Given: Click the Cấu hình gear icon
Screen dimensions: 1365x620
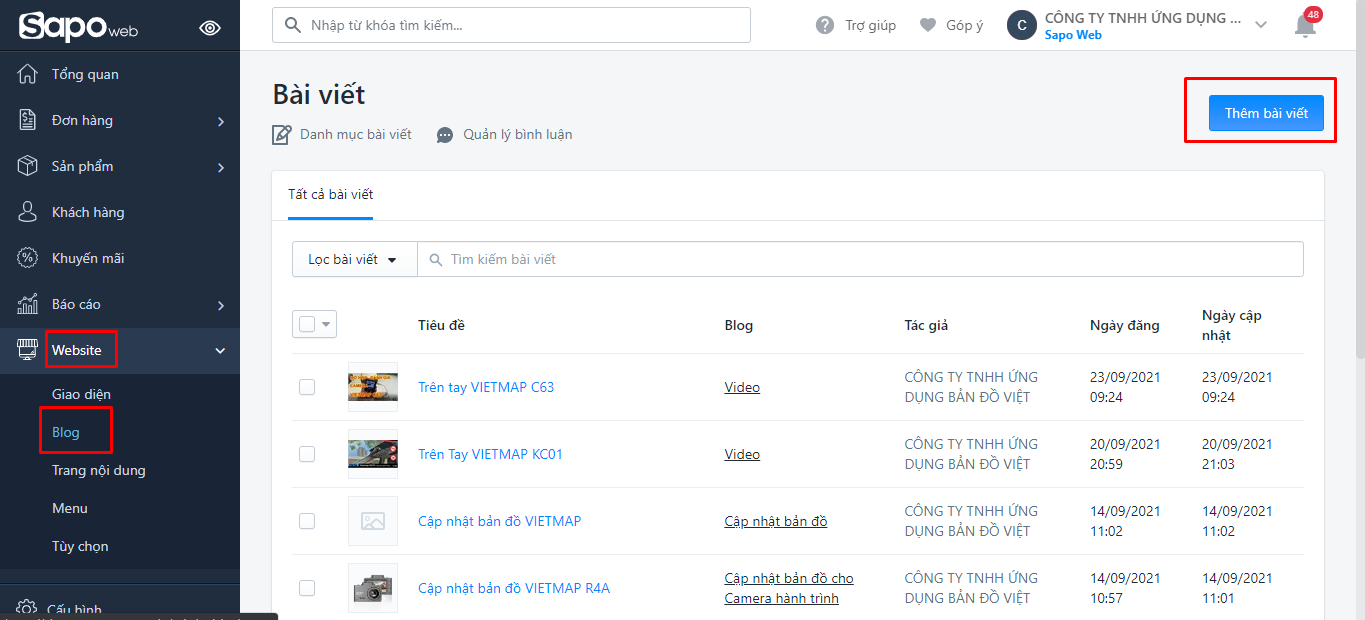Looking at the screenshot, I should 28,609.
